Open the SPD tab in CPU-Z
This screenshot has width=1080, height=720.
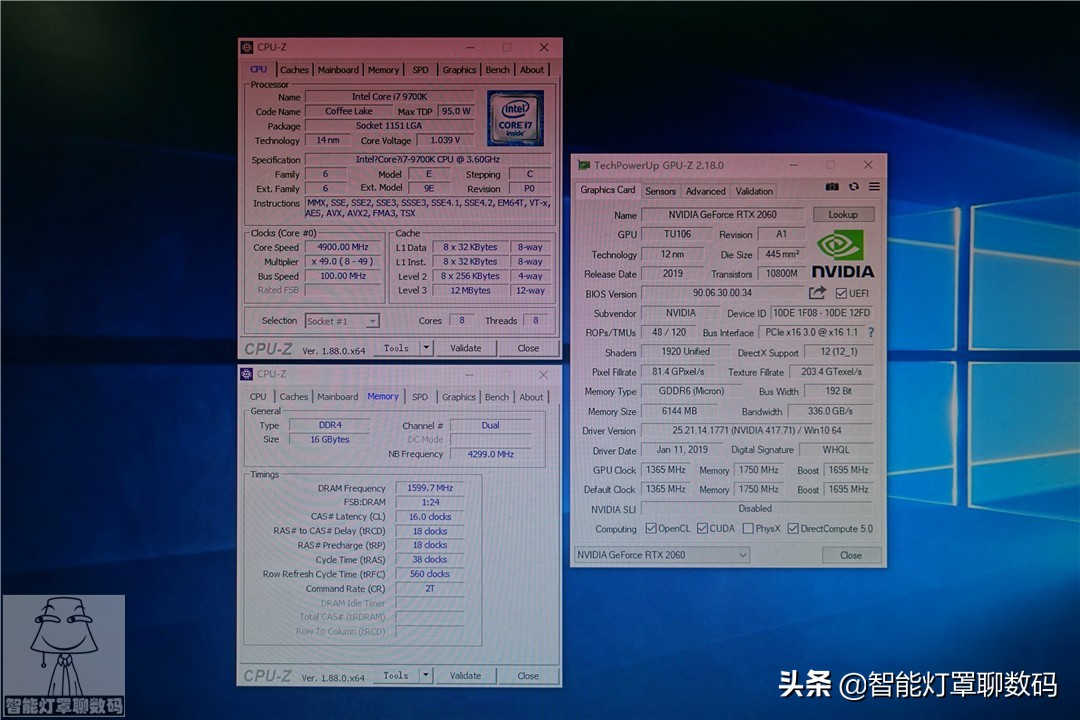420,69
